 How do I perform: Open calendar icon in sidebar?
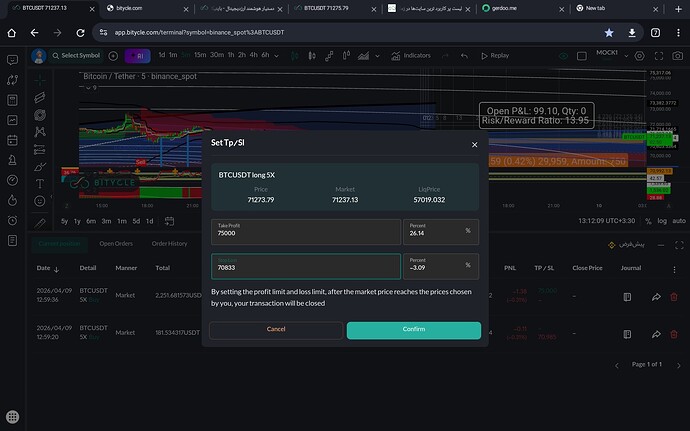click(12, 140)
